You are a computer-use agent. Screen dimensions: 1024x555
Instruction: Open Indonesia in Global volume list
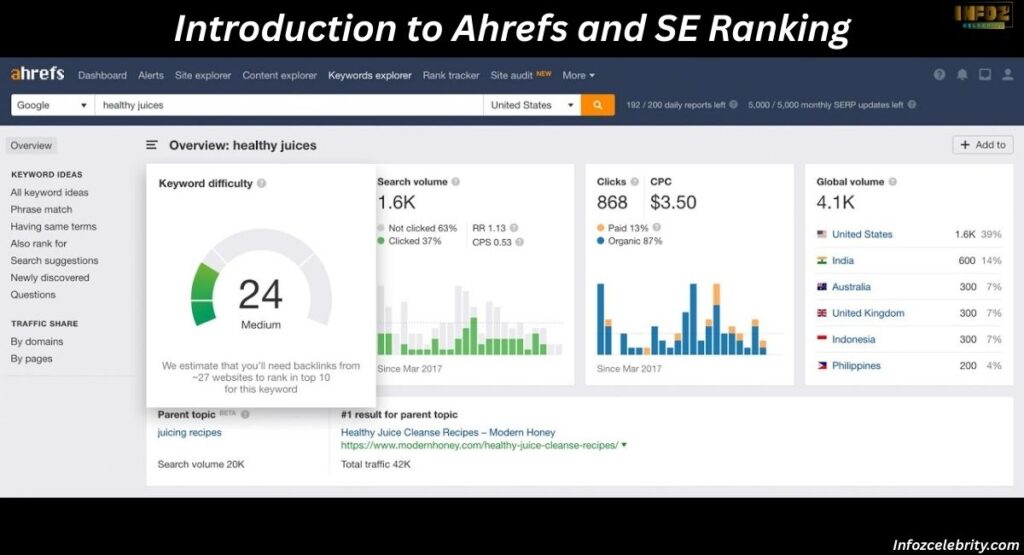(853, 339)
